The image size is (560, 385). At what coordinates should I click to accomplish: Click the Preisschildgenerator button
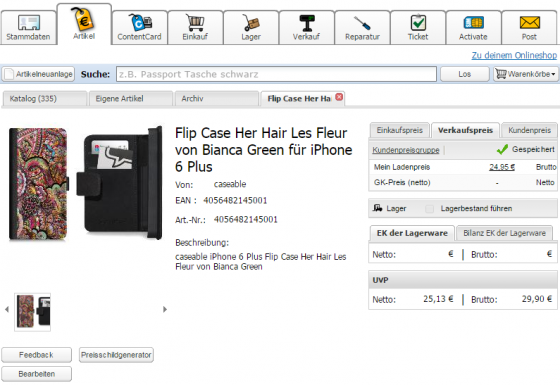tap(116, 355)
